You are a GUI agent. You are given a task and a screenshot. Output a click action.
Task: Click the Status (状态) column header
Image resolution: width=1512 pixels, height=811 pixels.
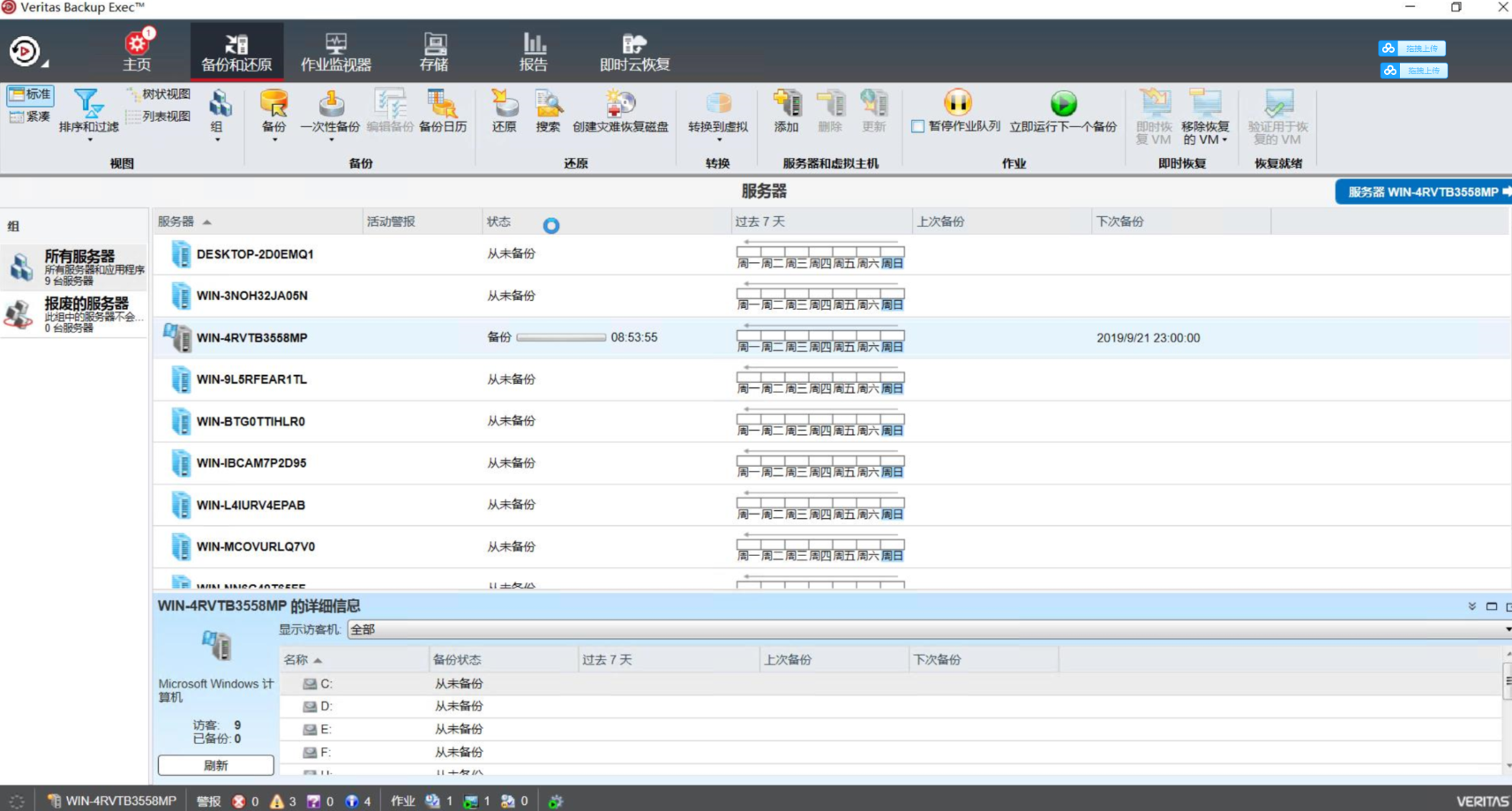(x=607, y=222)
